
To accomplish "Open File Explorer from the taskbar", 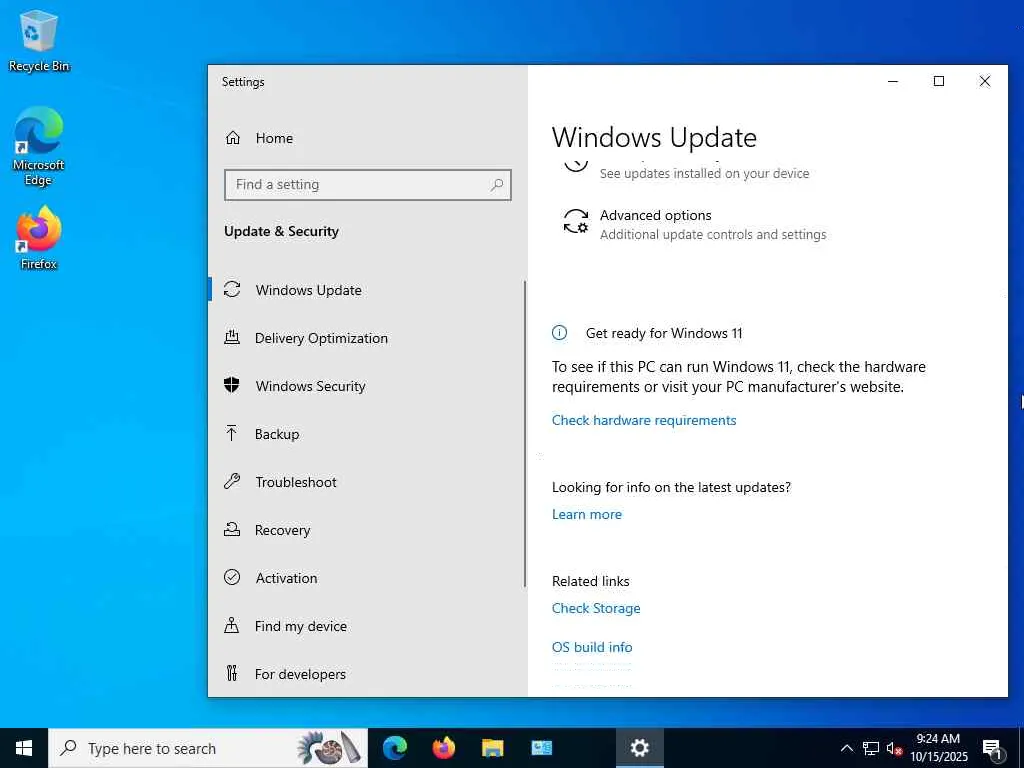I will tap(492, 748).
